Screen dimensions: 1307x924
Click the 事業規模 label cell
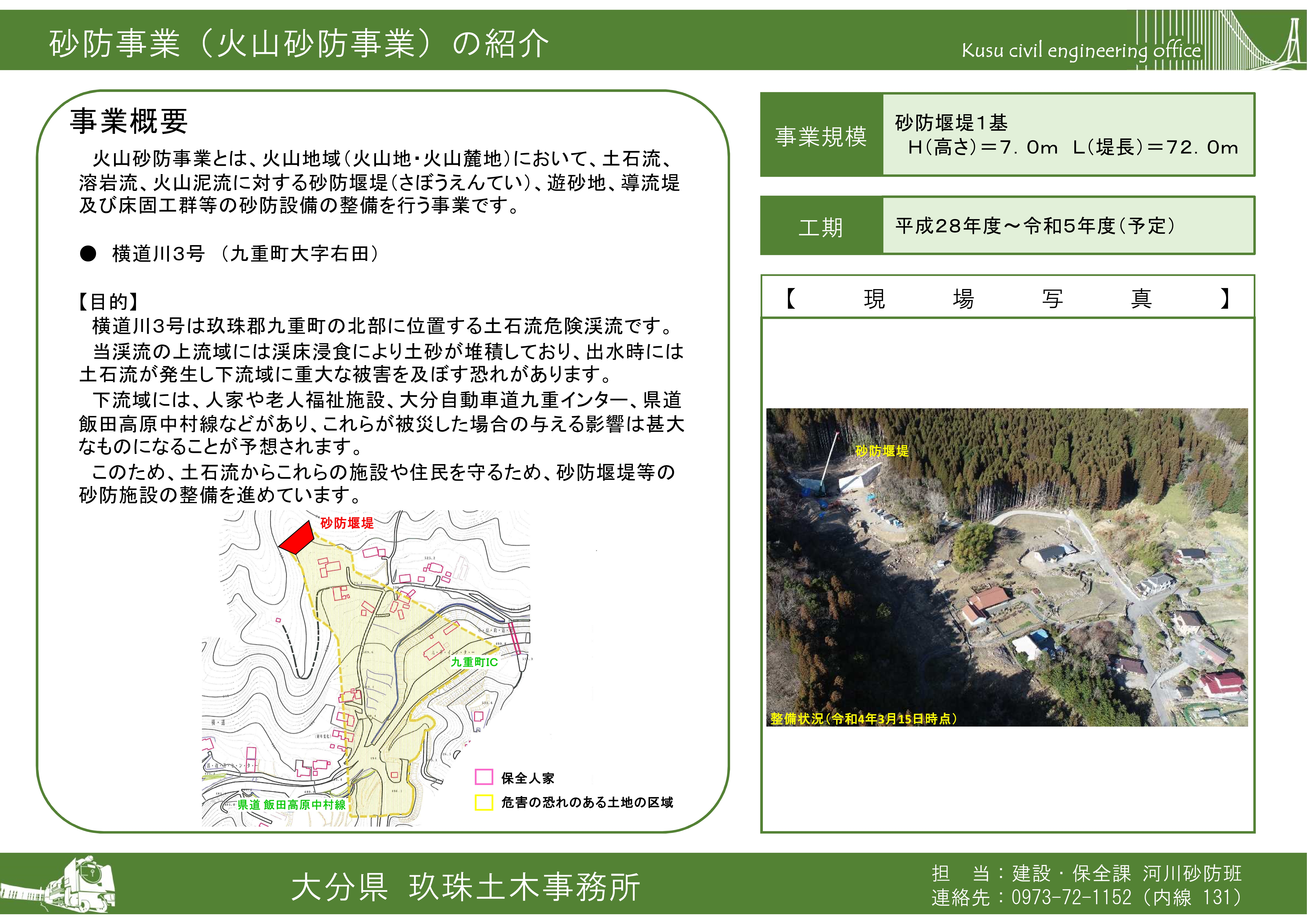click(x=821, y=135)
